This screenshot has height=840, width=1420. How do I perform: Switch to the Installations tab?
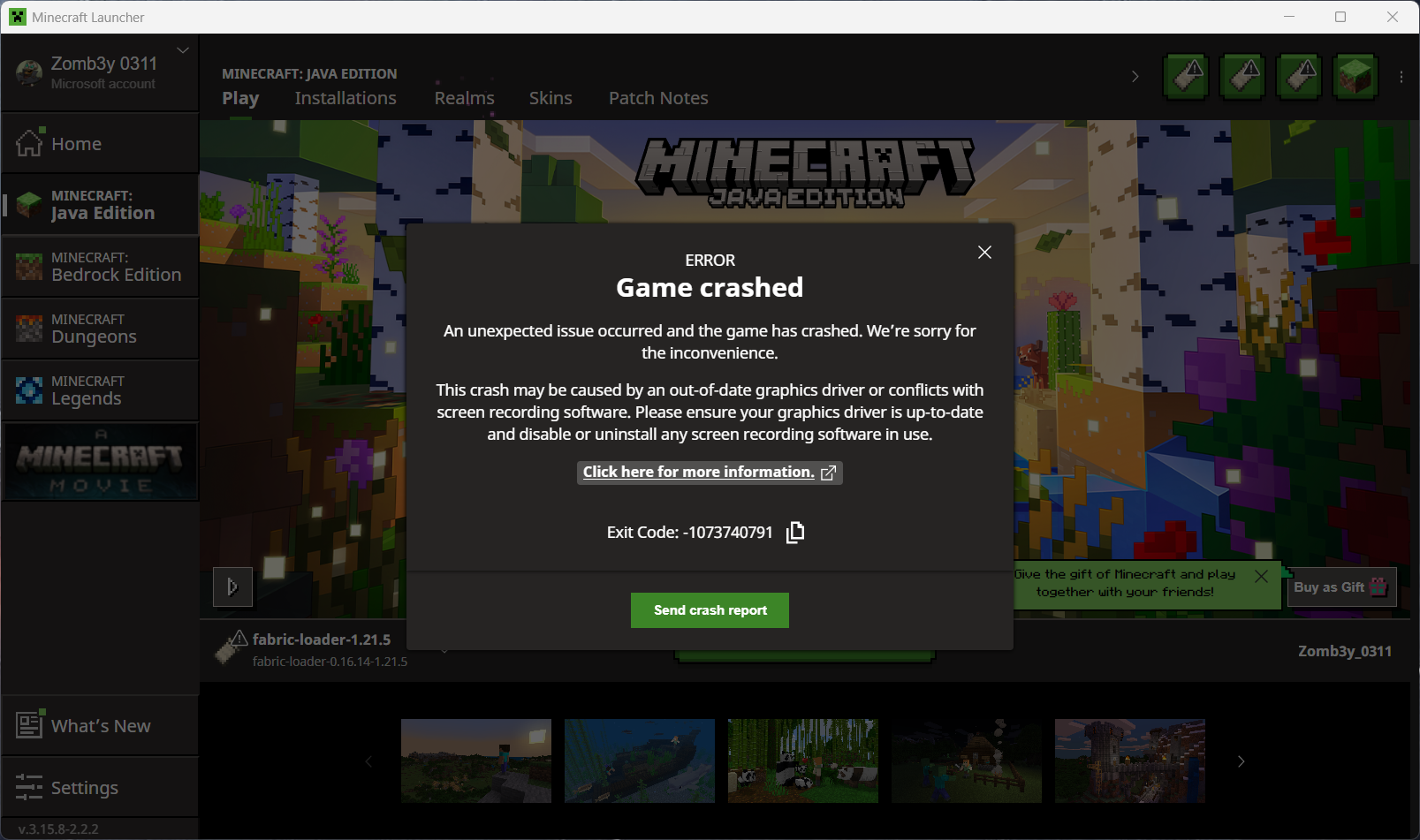[x=346, y=98]
